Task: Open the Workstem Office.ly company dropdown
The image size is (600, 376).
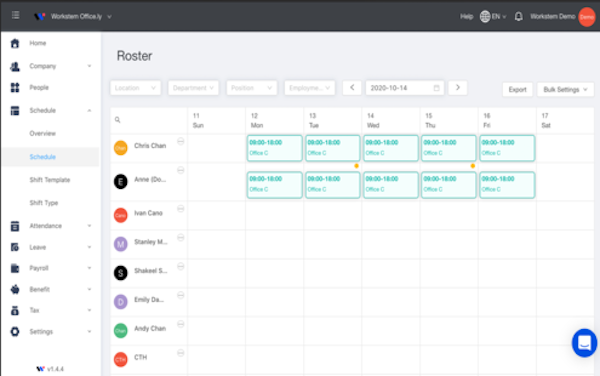Action: click(81, 16)
